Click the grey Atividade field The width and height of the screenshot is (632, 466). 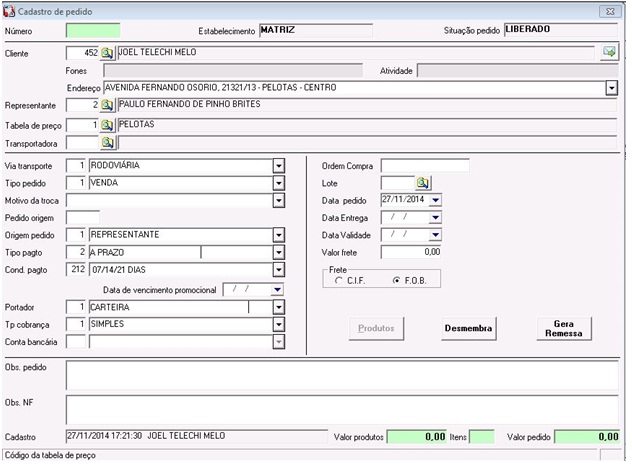point(518,71)
